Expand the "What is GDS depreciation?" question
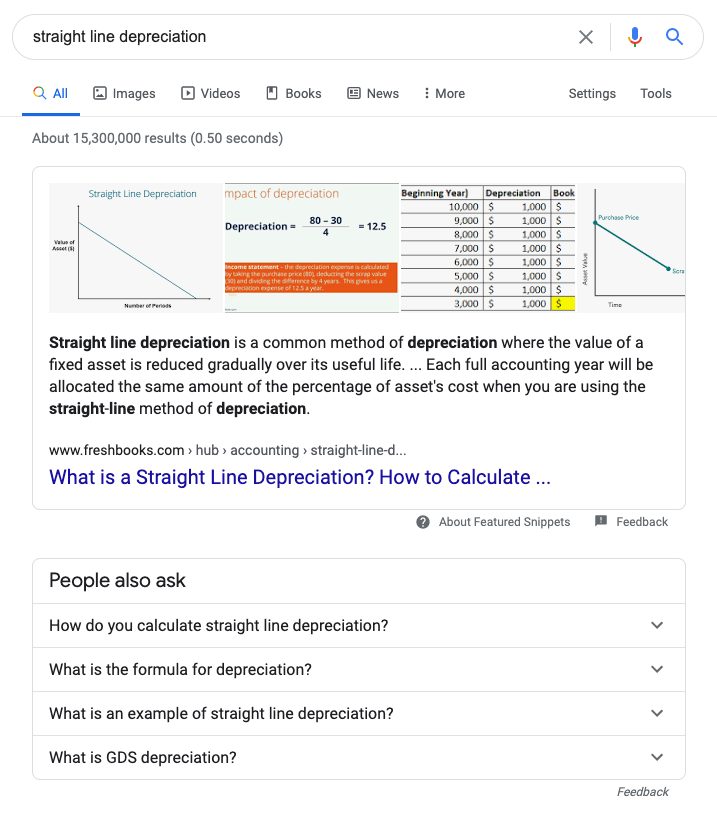717x813 pixels. point(358,758)
